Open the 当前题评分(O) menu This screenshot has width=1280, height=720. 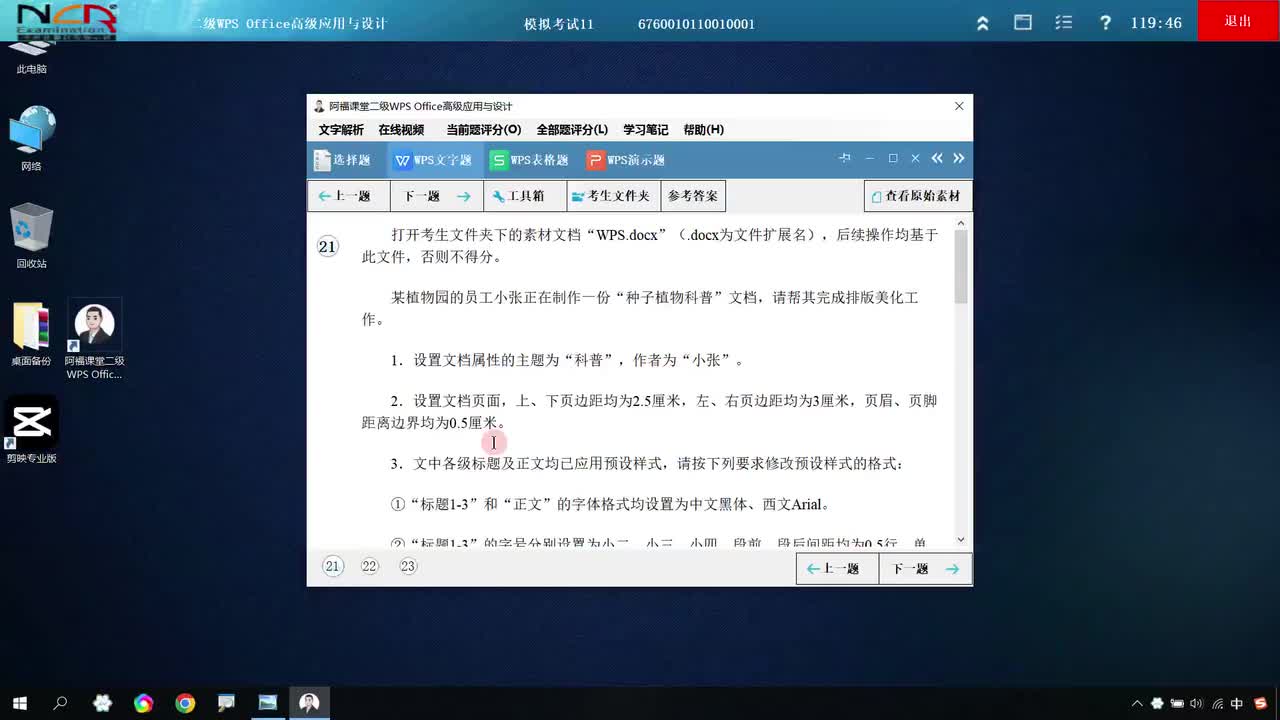483,130
